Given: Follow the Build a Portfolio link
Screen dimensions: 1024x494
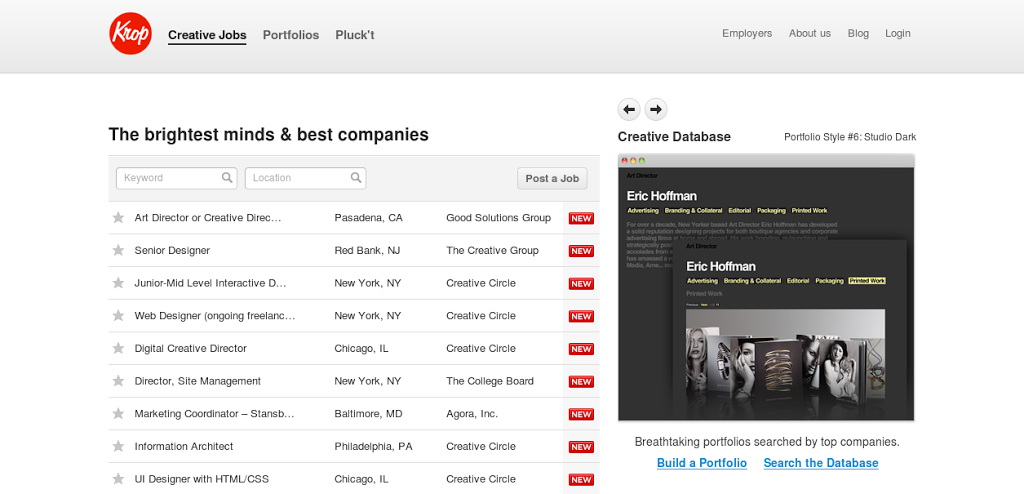Looking at the screenshot, I should (x=702, y=463).
